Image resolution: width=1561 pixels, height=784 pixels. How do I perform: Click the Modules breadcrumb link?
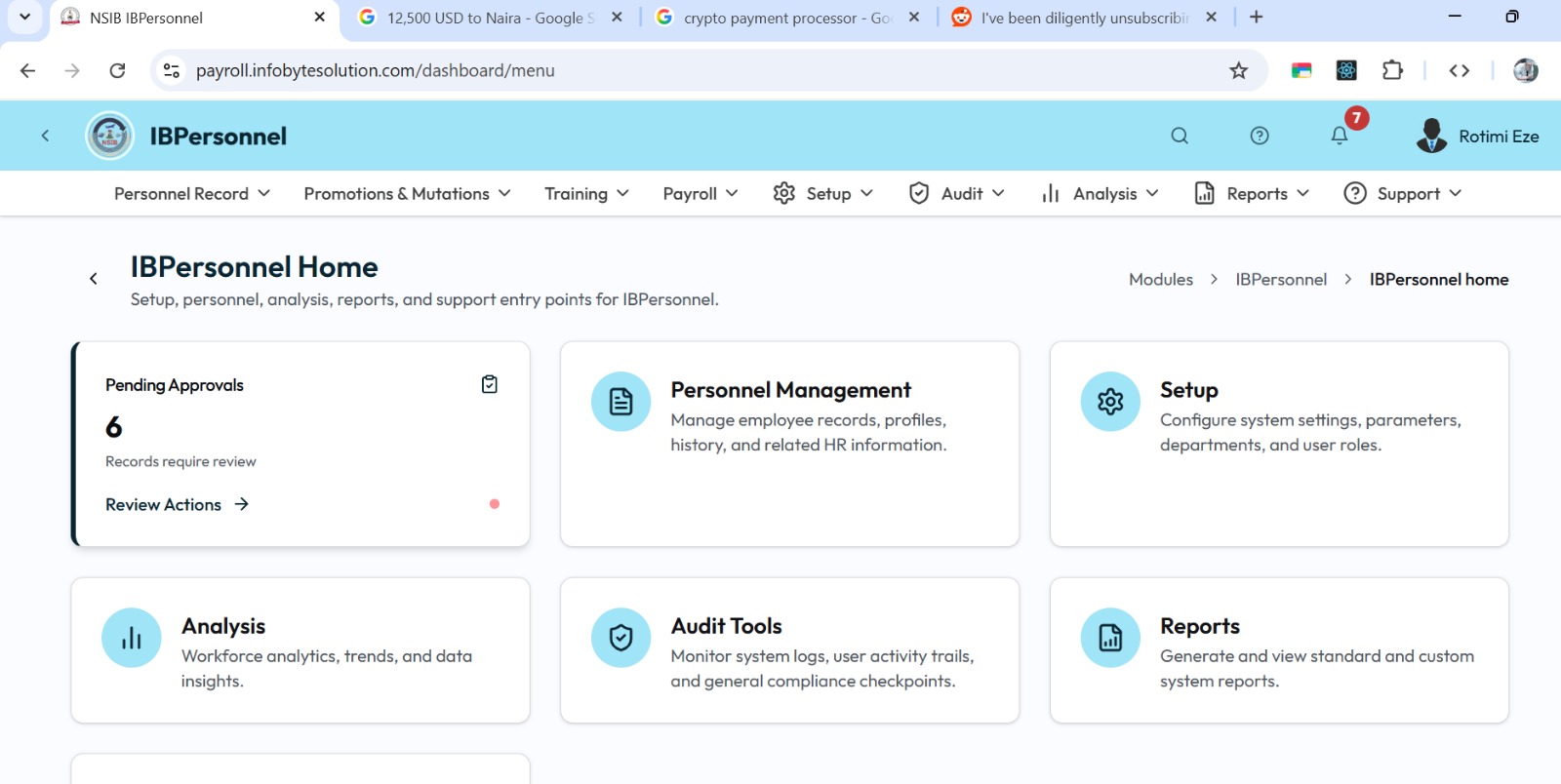pyautogui.click(x=1160, y=280)
